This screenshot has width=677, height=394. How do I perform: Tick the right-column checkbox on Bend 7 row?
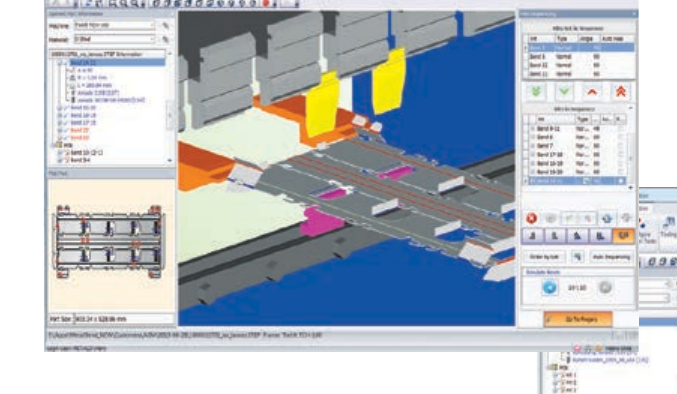[x=620, y=146]
